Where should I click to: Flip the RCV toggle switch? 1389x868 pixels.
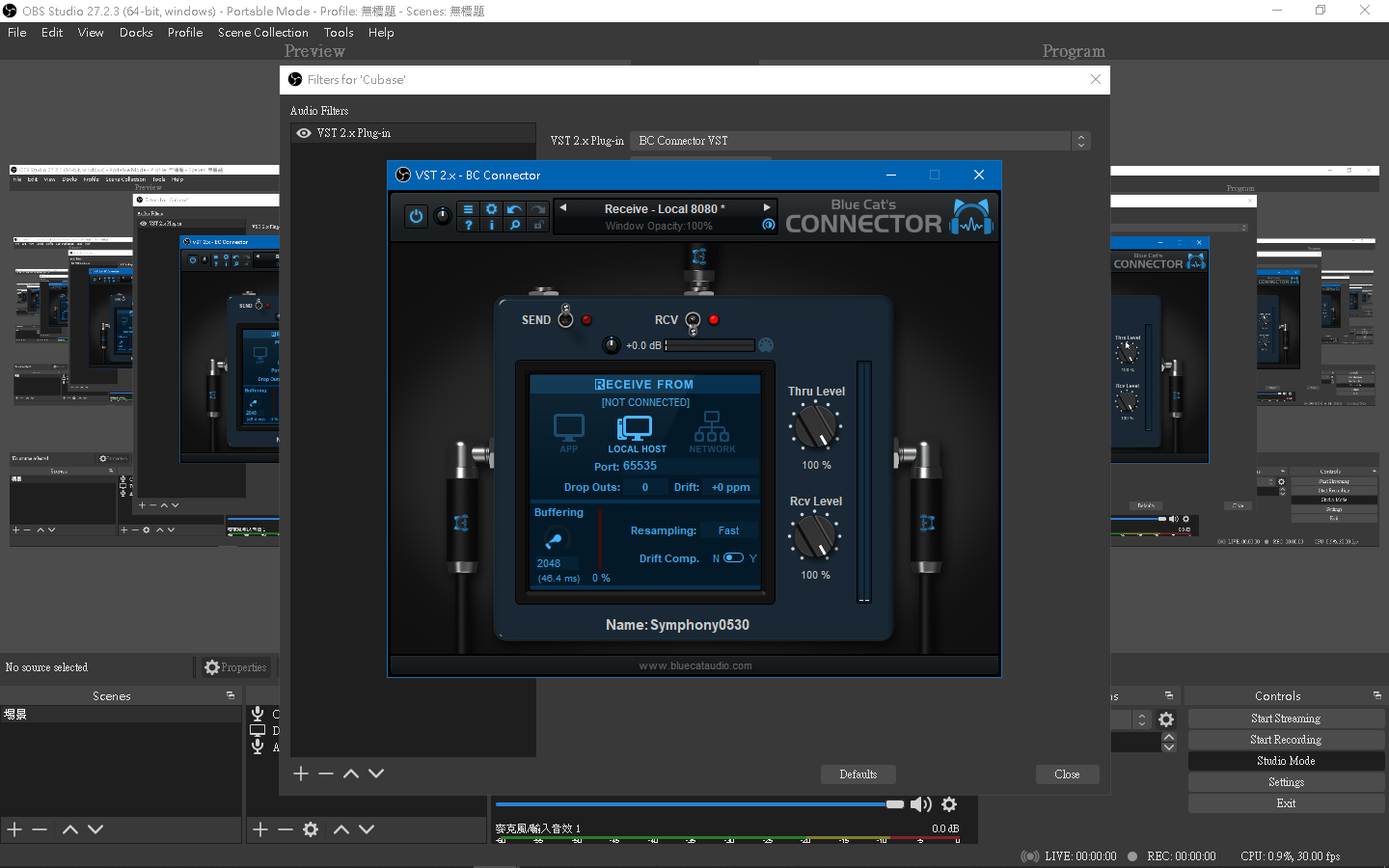pos(693,321)
